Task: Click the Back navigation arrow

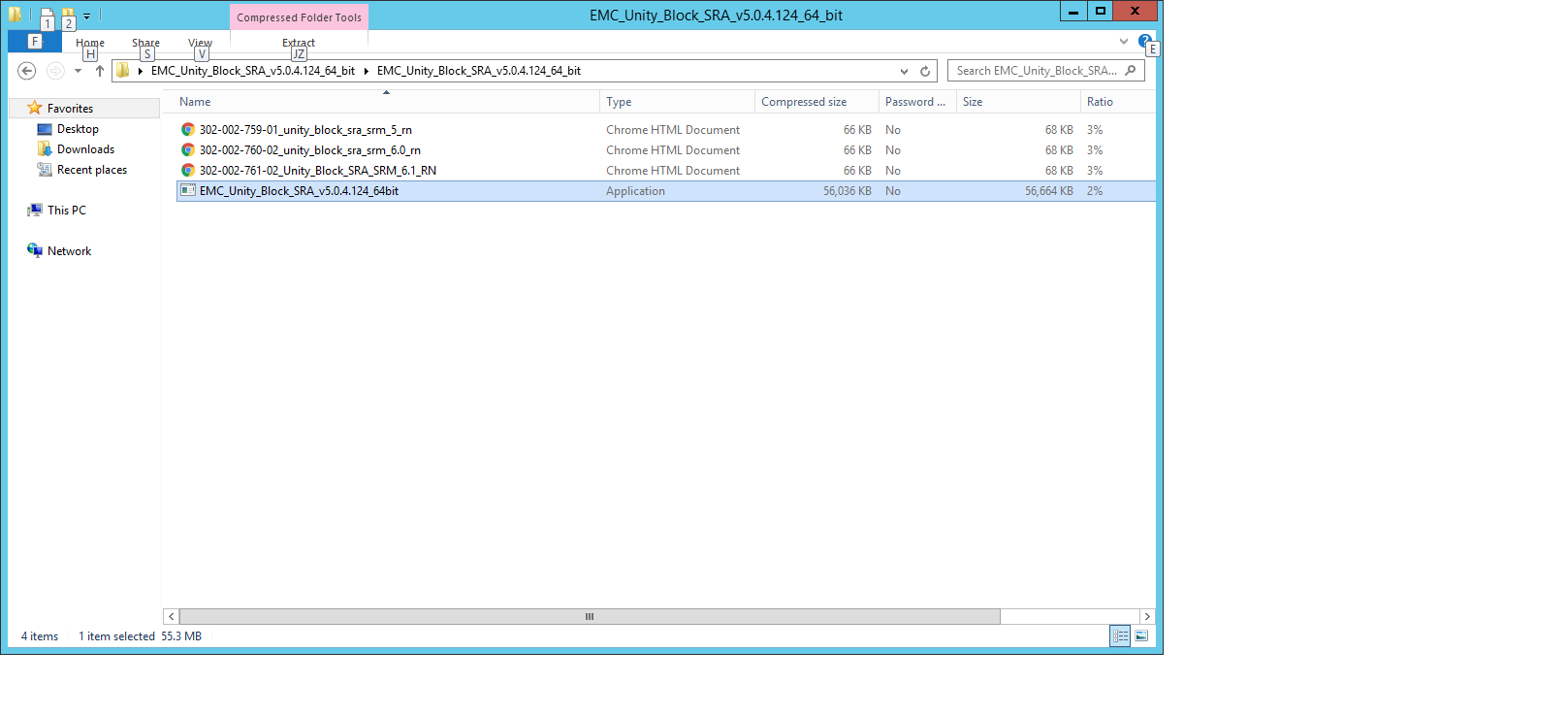Action: pos(27,71)
